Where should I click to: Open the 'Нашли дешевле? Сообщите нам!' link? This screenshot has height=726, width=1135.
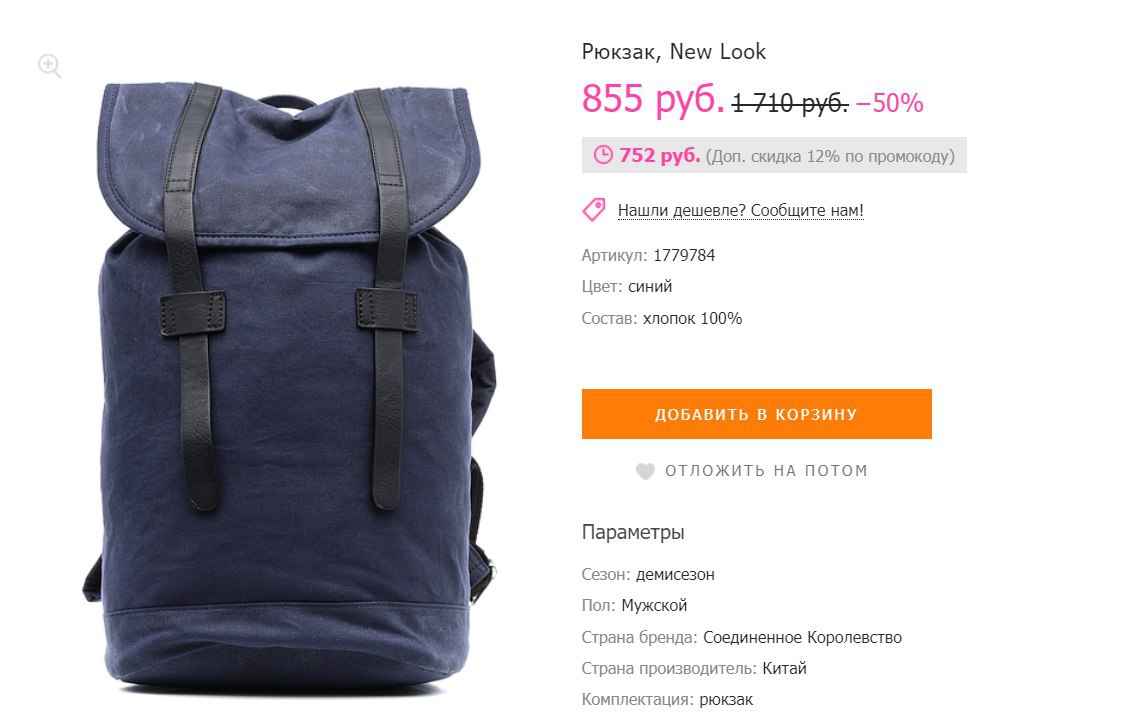point(741,211)
